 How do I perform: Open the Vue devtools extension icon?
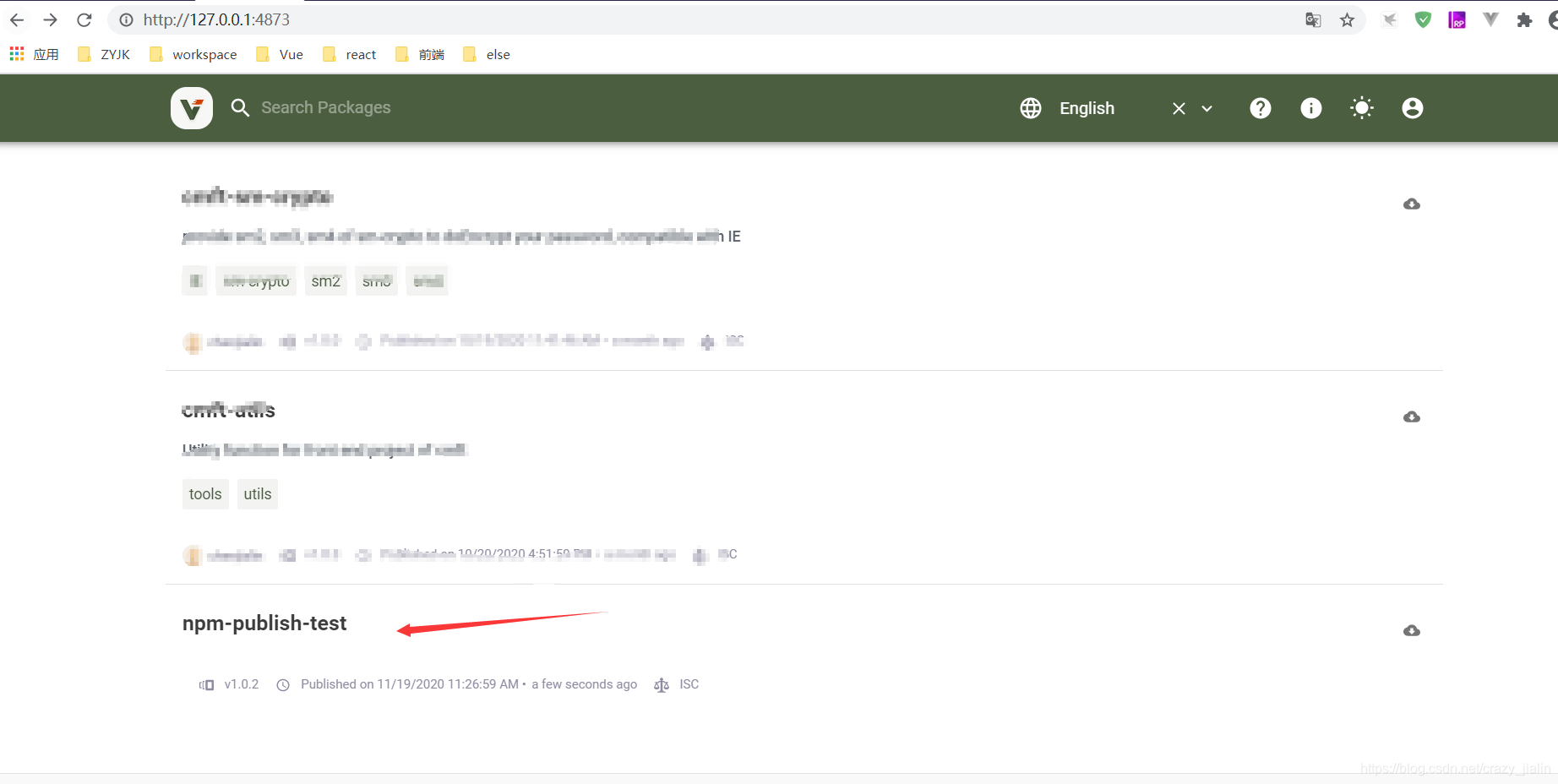(1490, 19)
